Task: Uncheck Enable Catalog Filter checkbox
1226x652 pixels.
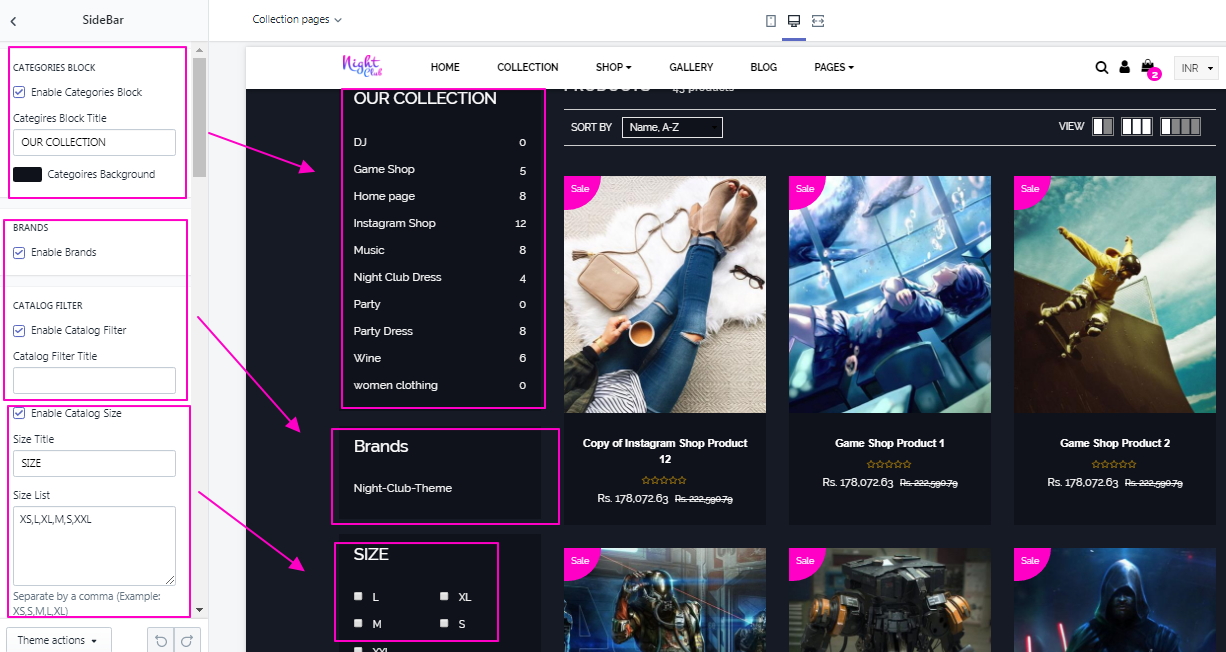Action: point(19,330)
